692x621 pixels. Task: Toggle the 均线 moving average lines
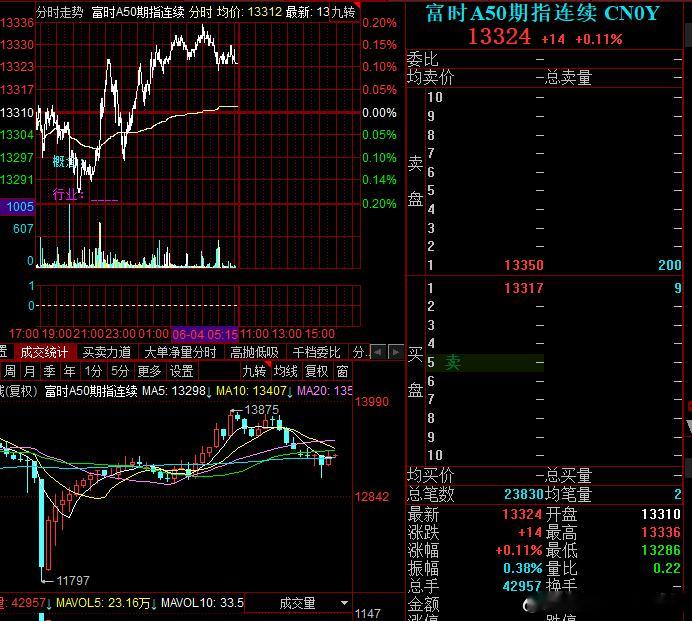point(285,371)
